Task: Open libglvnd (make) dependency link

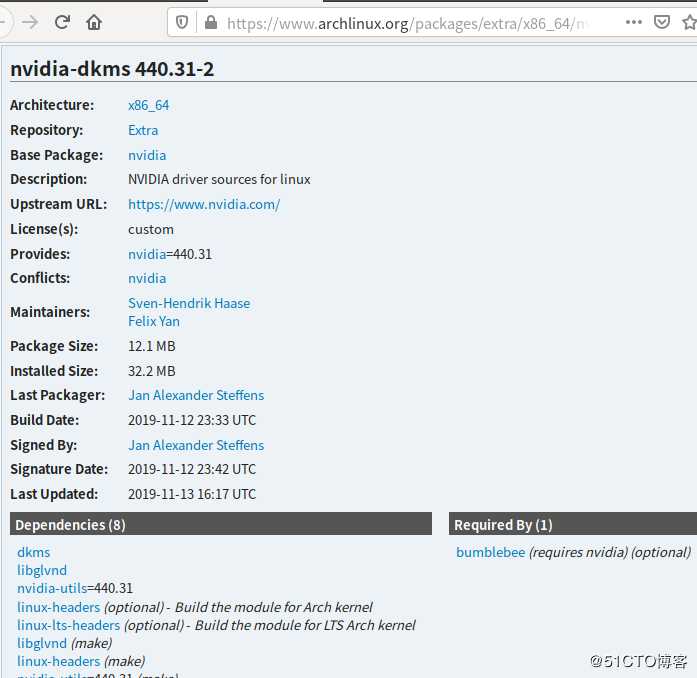Action: (42, 643)
